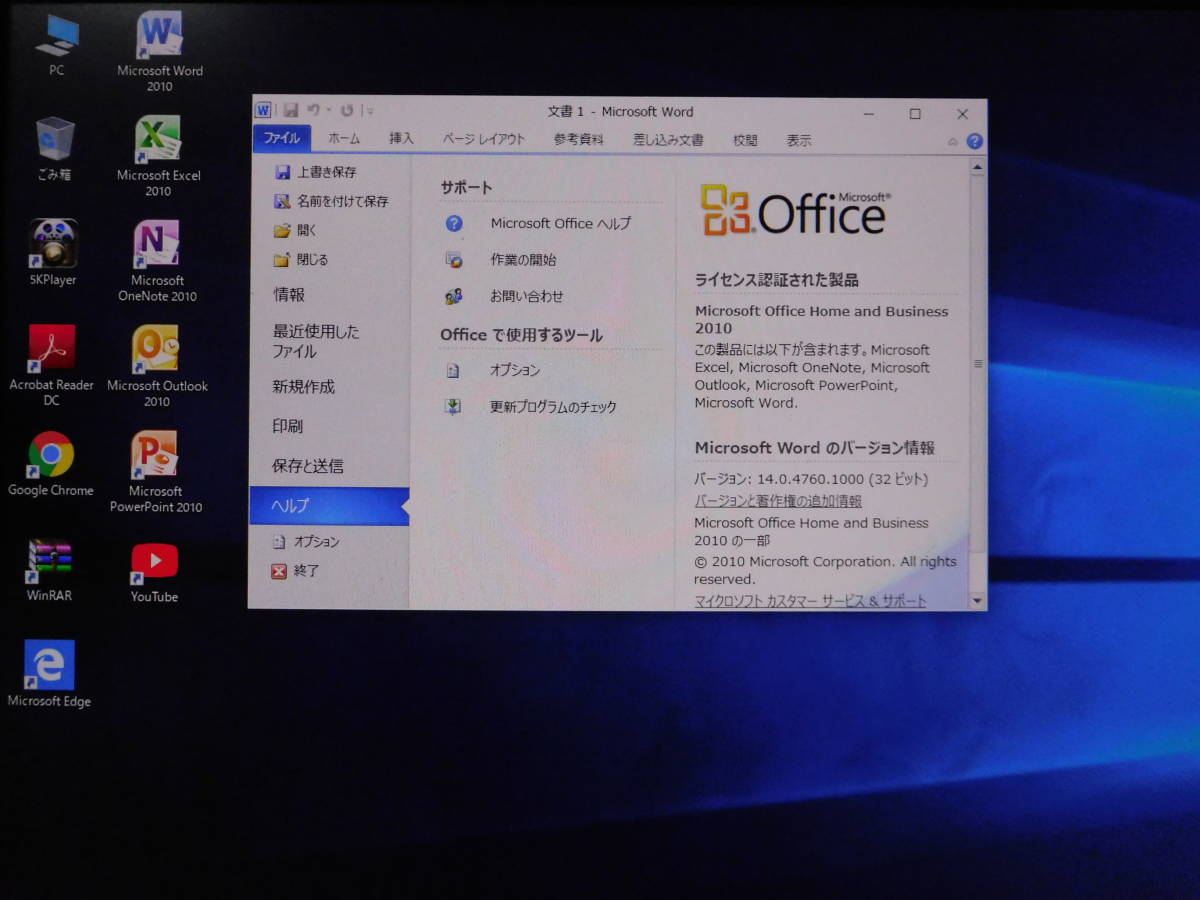Click お問い合わせ under support

pos(505,296)
